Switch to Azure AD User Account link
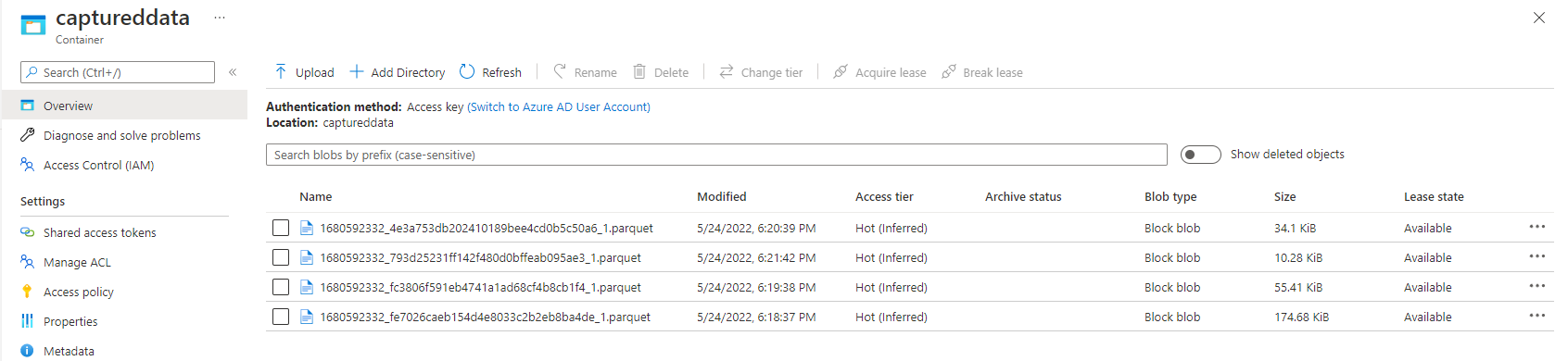This screenshot has height=361, width=1568. click(x=559, y=107)
